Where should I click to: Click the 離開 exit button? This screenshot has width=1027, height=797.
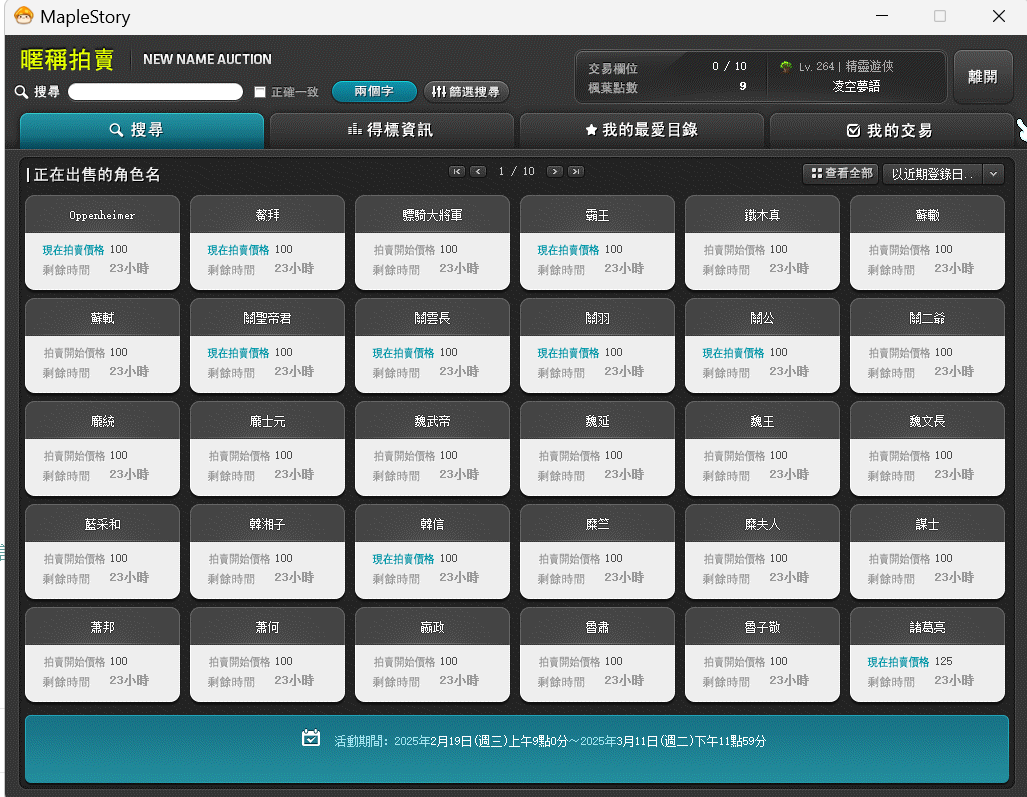click(x=982, y=77)
